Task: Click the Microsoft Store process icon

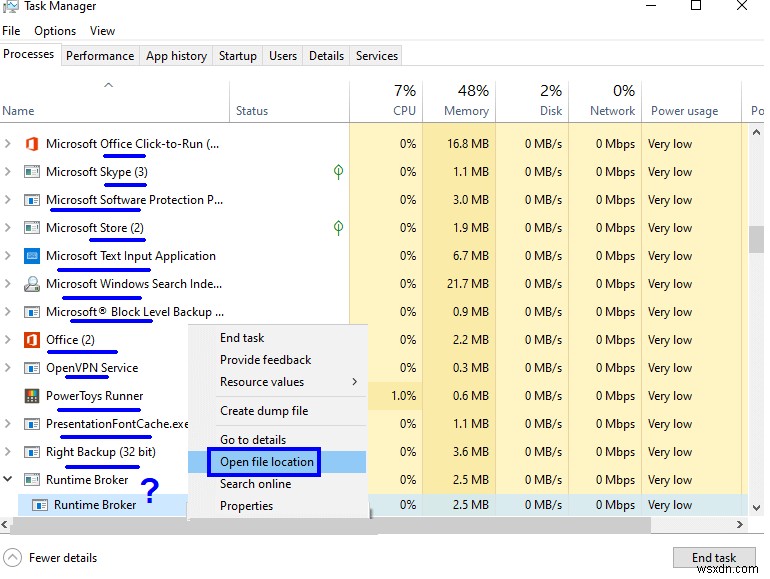Action: point(31,228)
